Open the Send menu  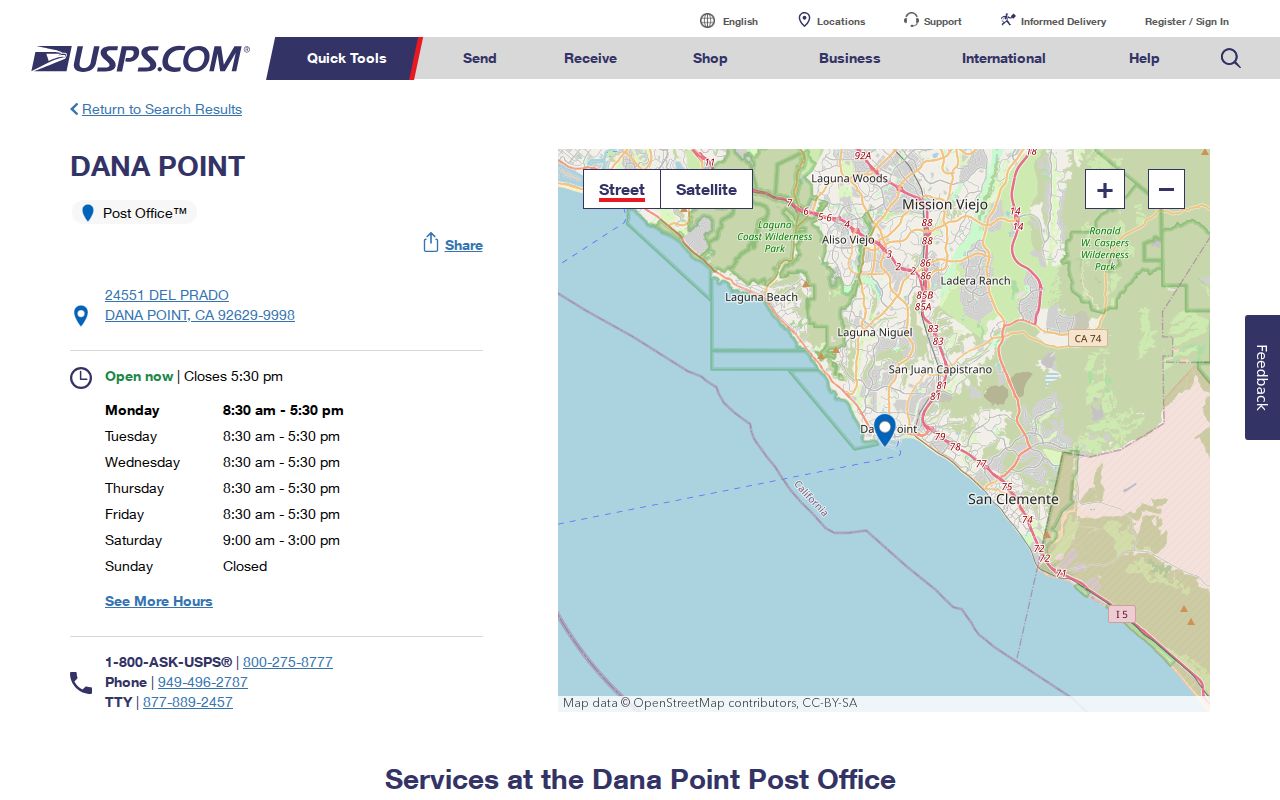click(479, 58)
